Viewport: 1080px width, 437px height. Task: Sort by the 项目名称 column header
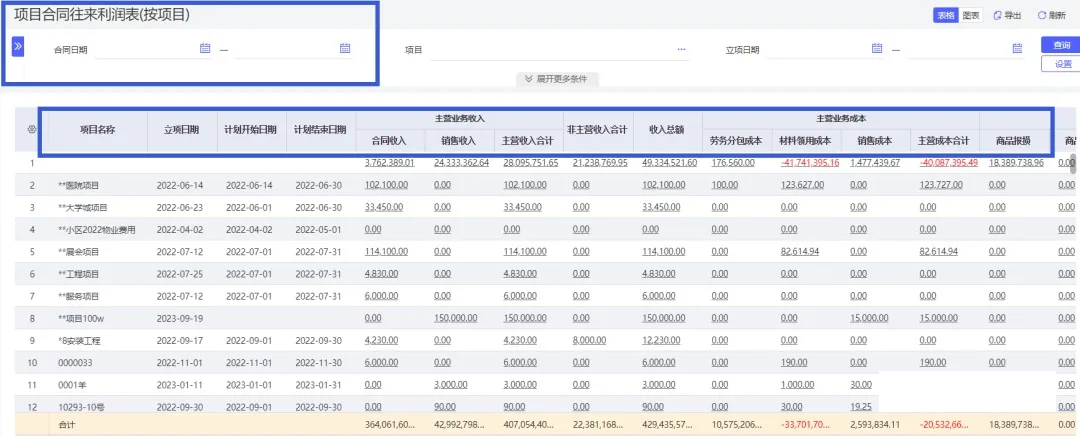pyautogui.click(x=98, y=129)
